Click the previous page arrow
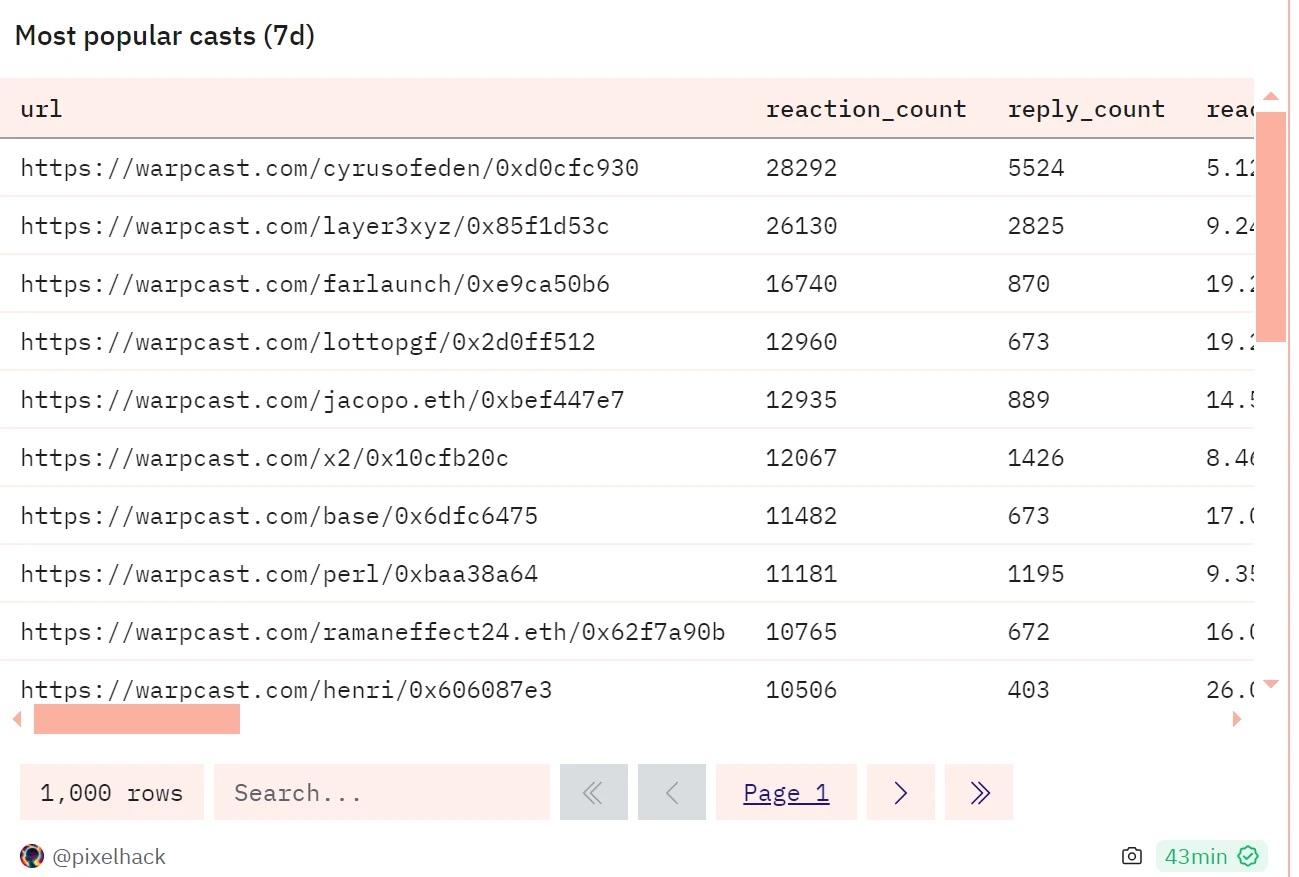Screen dimensions: 1299x877 coord(671,793)
